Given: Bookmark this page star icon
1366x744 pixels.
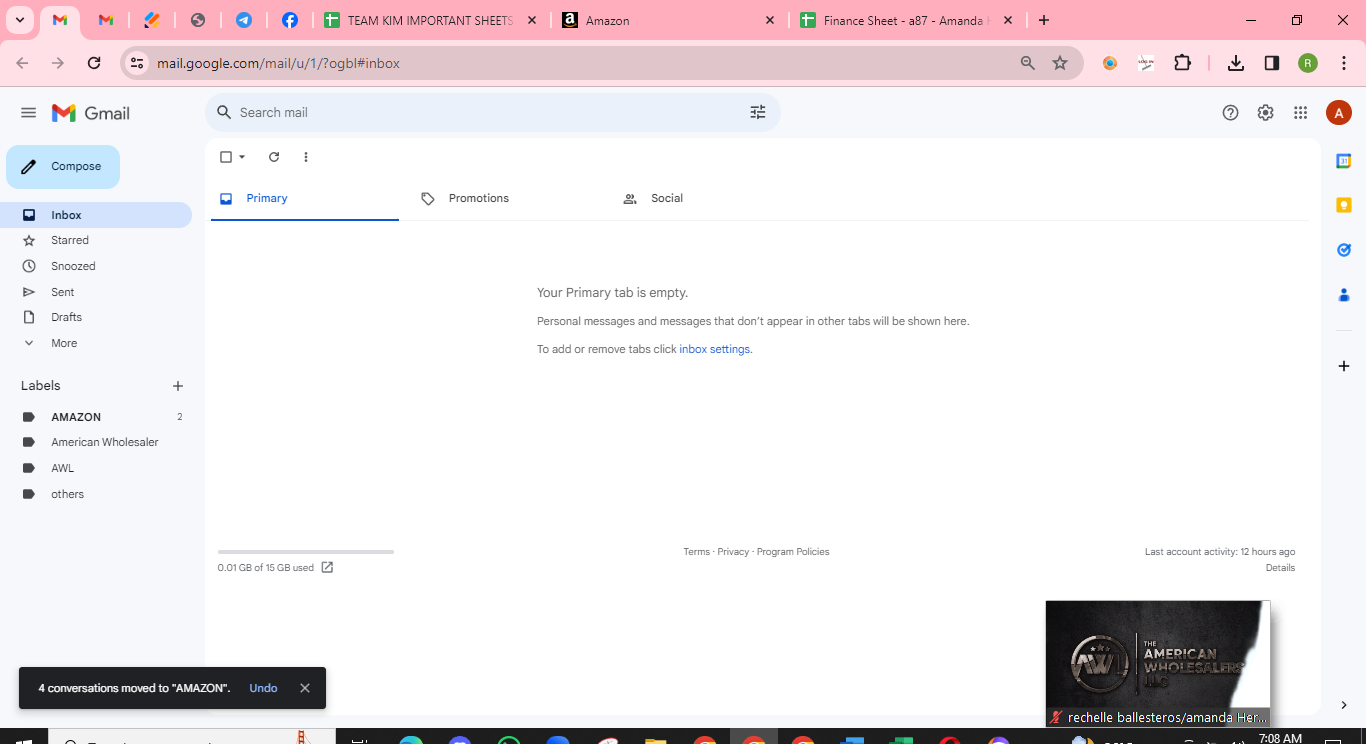Looking at the screenshot, I should [1060, 63].
